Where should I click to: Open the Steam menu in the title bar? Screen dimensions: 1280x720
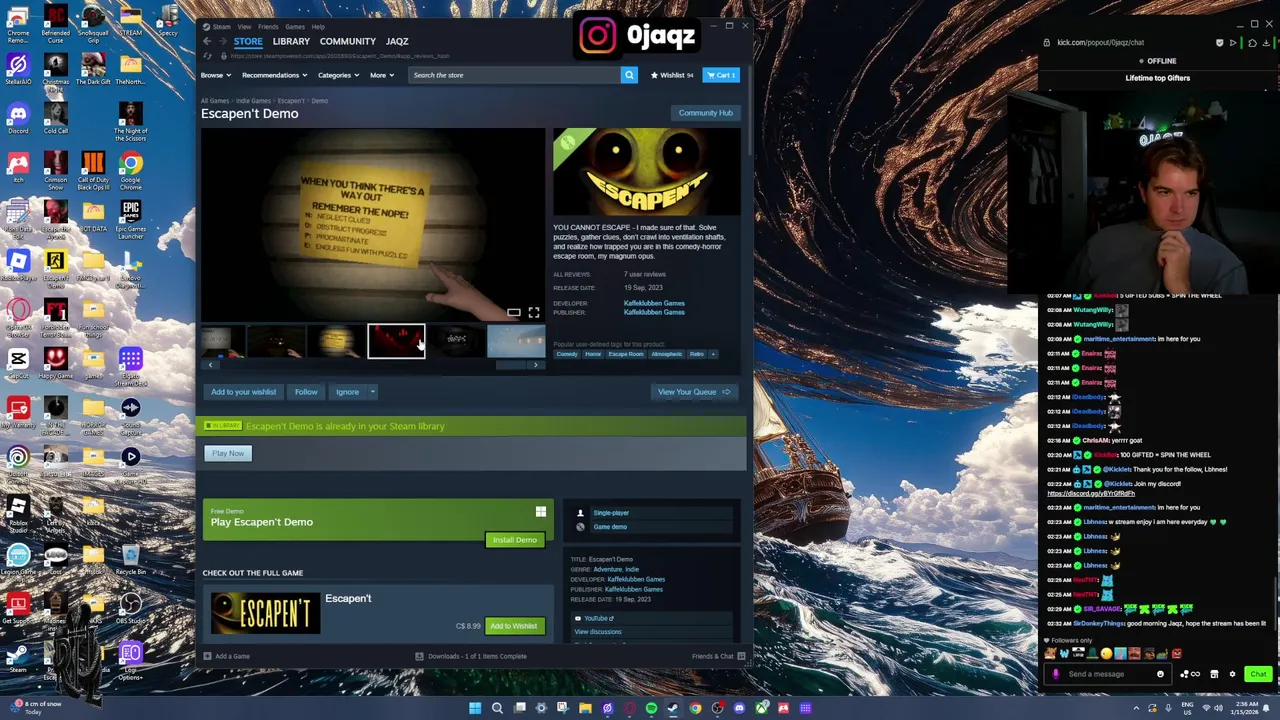pyautogui.click(x=221, y=27)
